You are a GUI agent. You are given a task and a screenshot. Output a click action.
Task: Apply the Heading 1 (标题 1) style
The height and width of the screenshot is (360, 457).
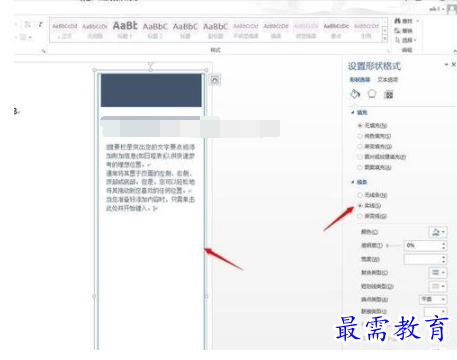[x=125, y=30]
